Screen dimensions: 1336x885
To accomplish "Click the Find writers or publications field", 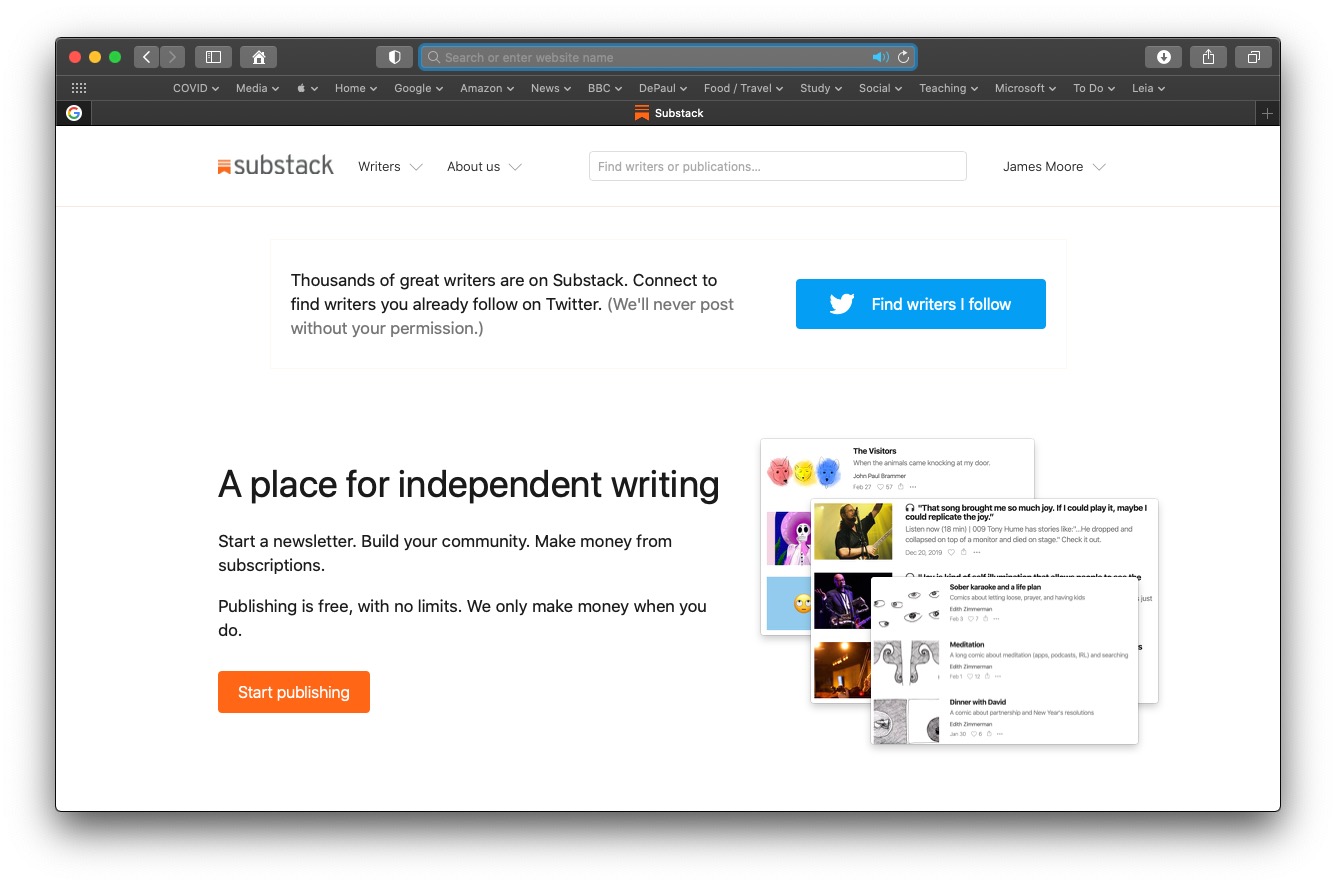I will [777, 166].
